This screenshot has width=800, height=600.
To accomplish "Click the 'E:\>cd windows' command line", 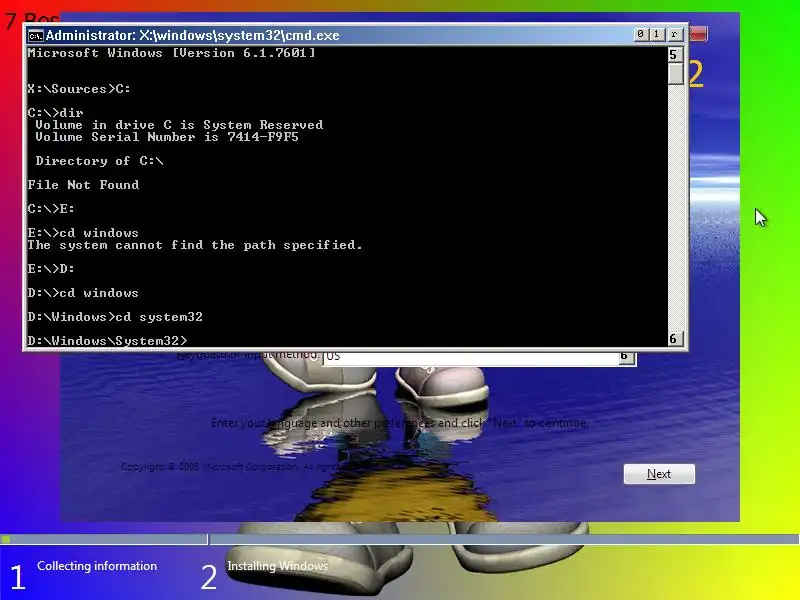I will (x=83, y=233).
